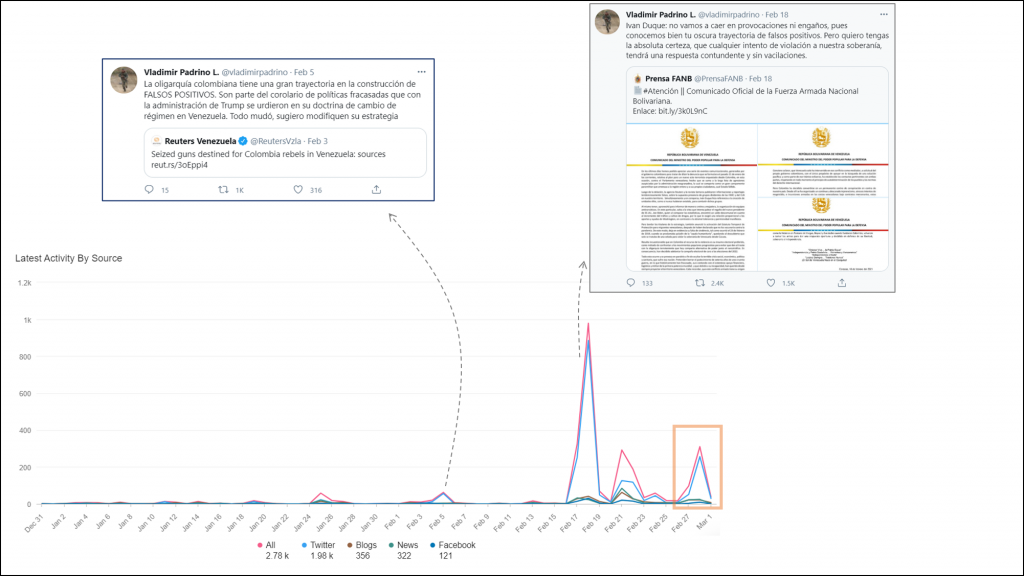The width and height of the screenshot is (1024, 576).
Task: Click @PrensaFANB handle
Action: (x=718, y=78)
